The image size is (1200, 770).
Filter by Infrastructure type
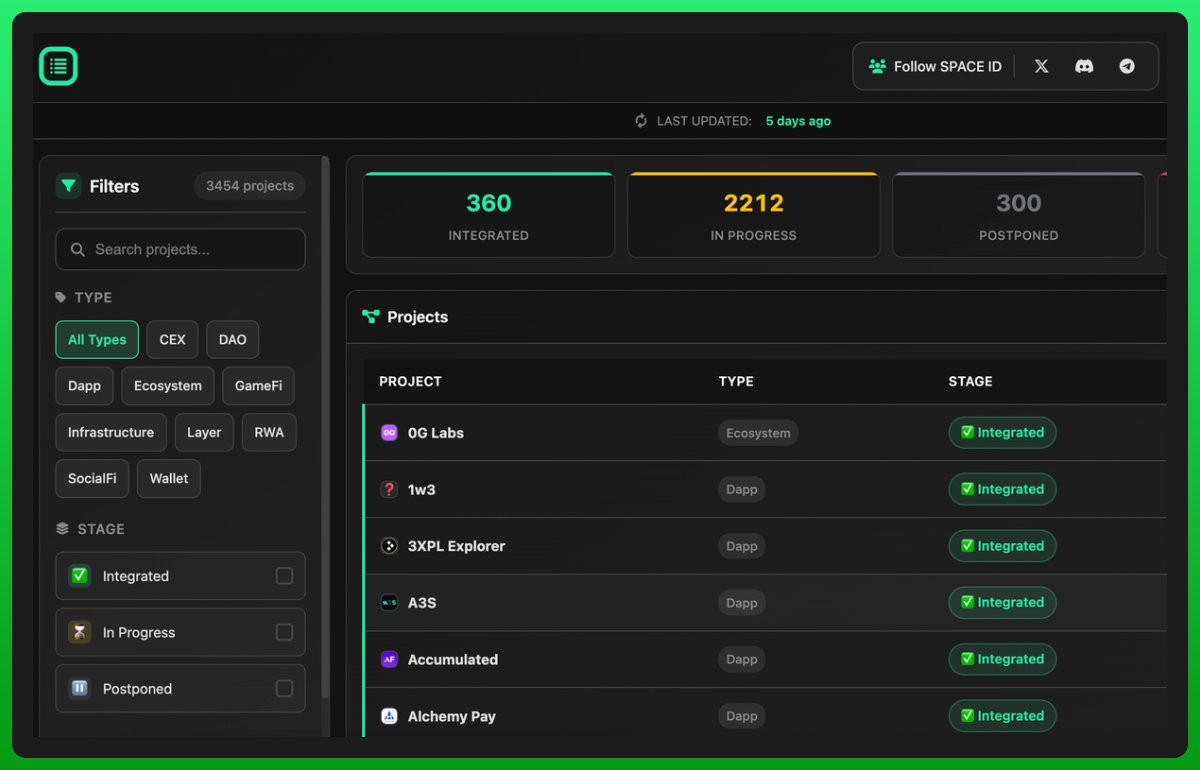point(111,432)
